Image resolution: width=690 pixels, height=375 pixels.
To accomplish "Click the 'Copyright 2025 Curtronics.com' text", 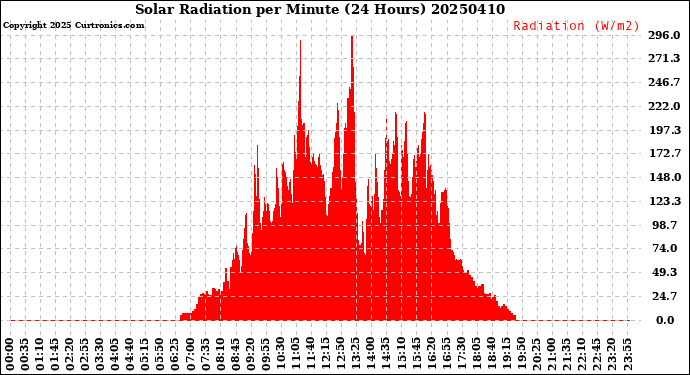I will [73, 26].
